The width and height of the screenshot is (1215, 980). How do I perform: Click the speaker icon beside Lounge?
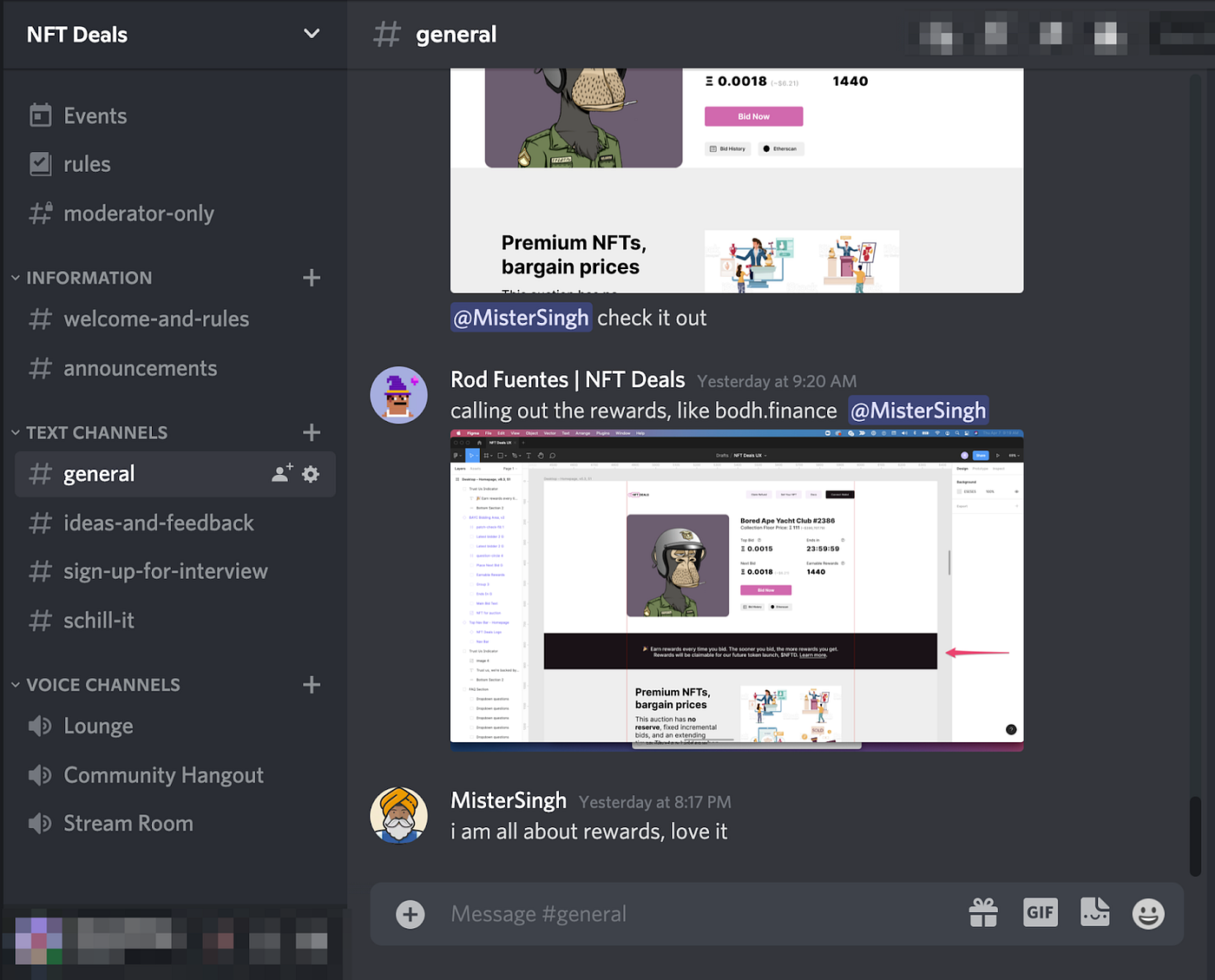click(40, 726)
